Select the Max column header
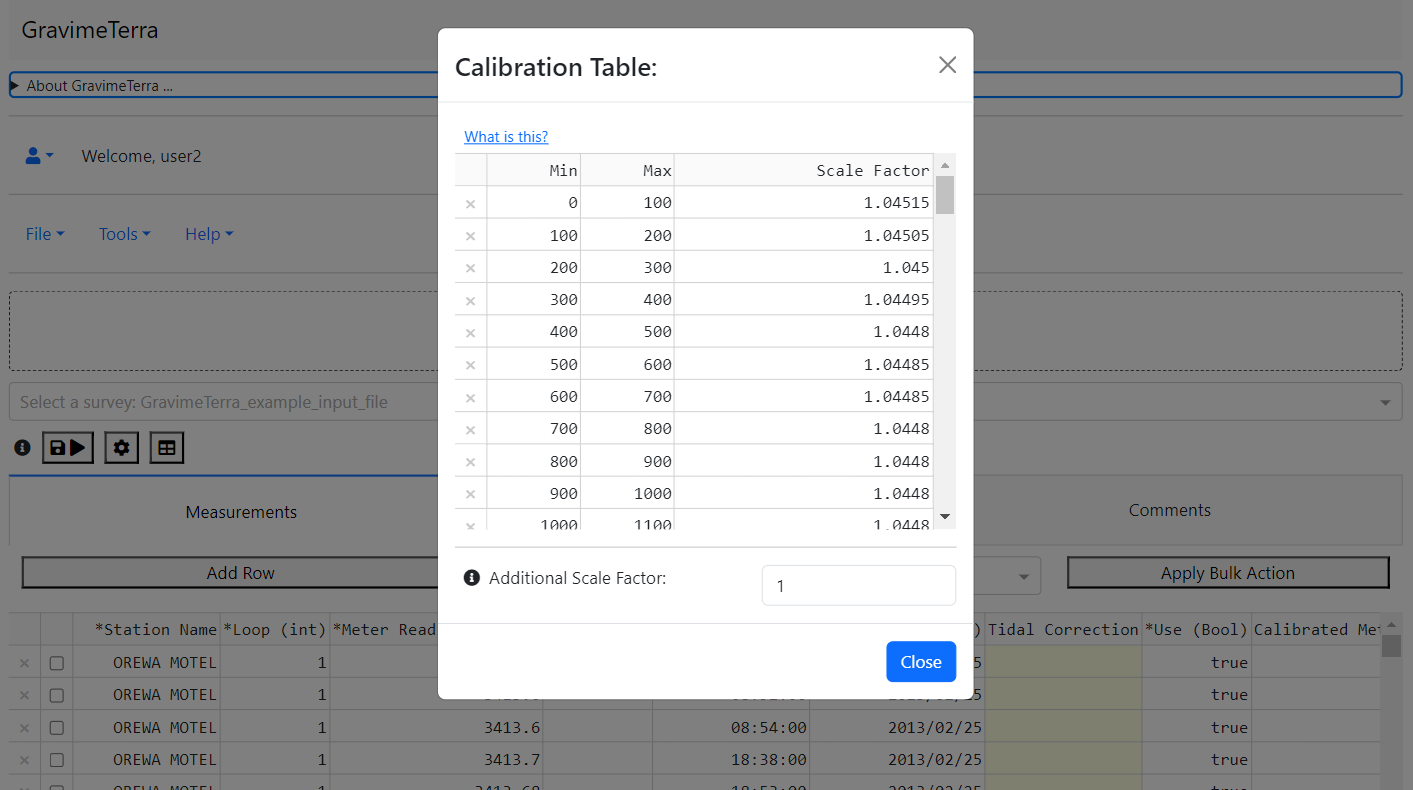Viewport: 1413px width, 790px height. 627,170
